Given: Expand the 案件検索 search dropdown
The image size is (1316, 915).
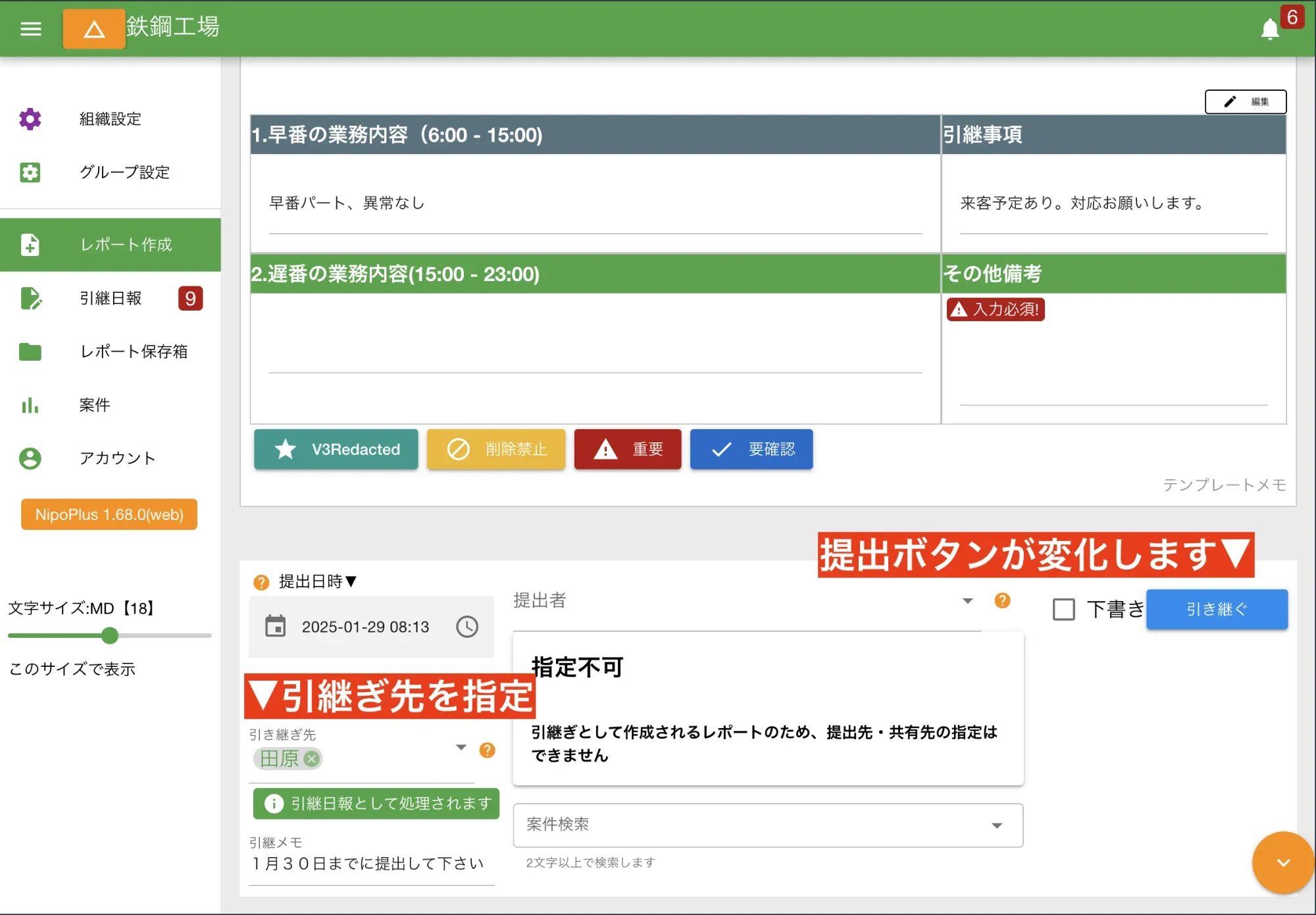Looking at the screenshot, I should (997, 824).
